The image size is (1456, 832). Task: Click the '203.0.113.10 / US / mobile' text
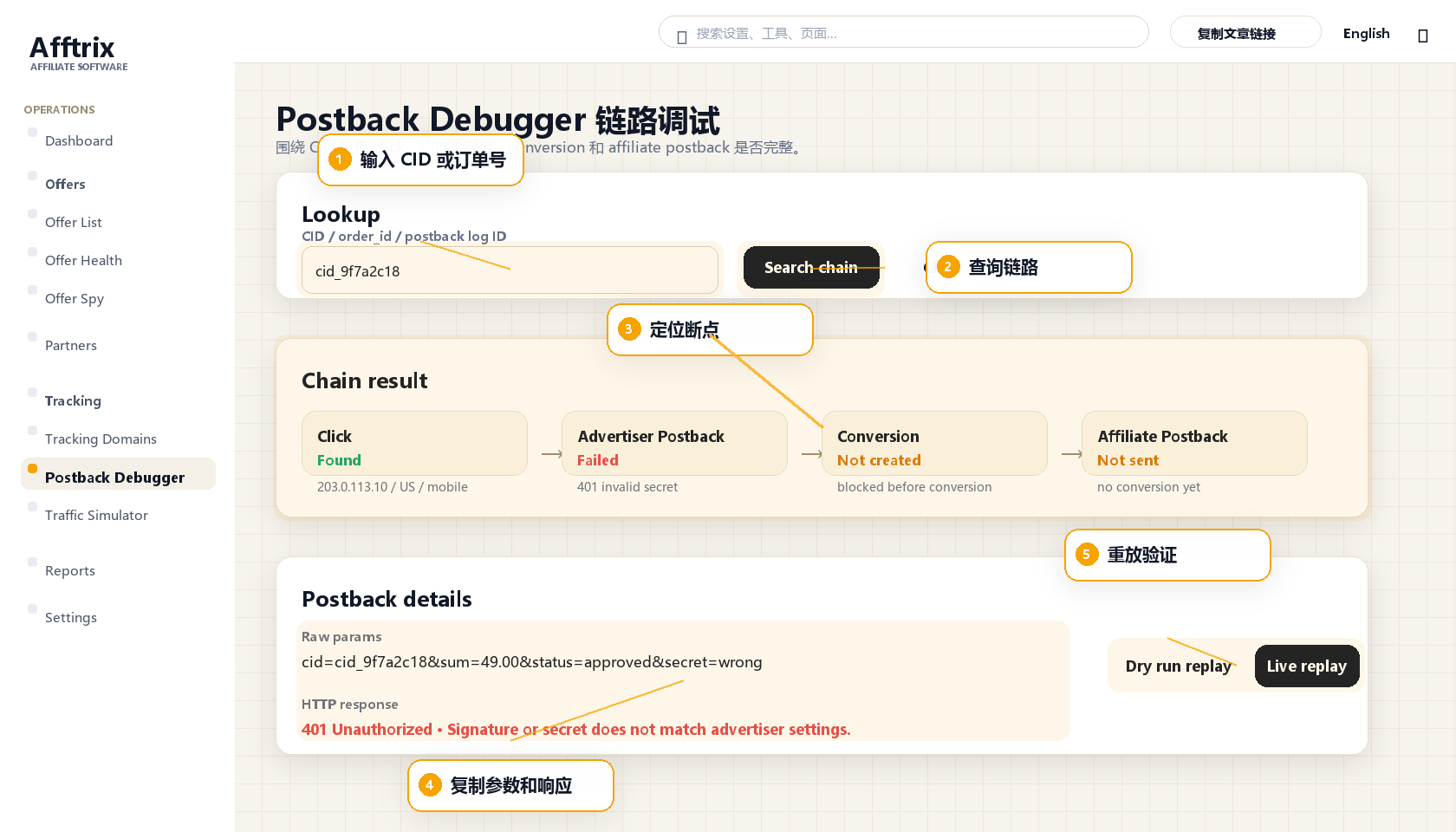click(x=393, y=487)
